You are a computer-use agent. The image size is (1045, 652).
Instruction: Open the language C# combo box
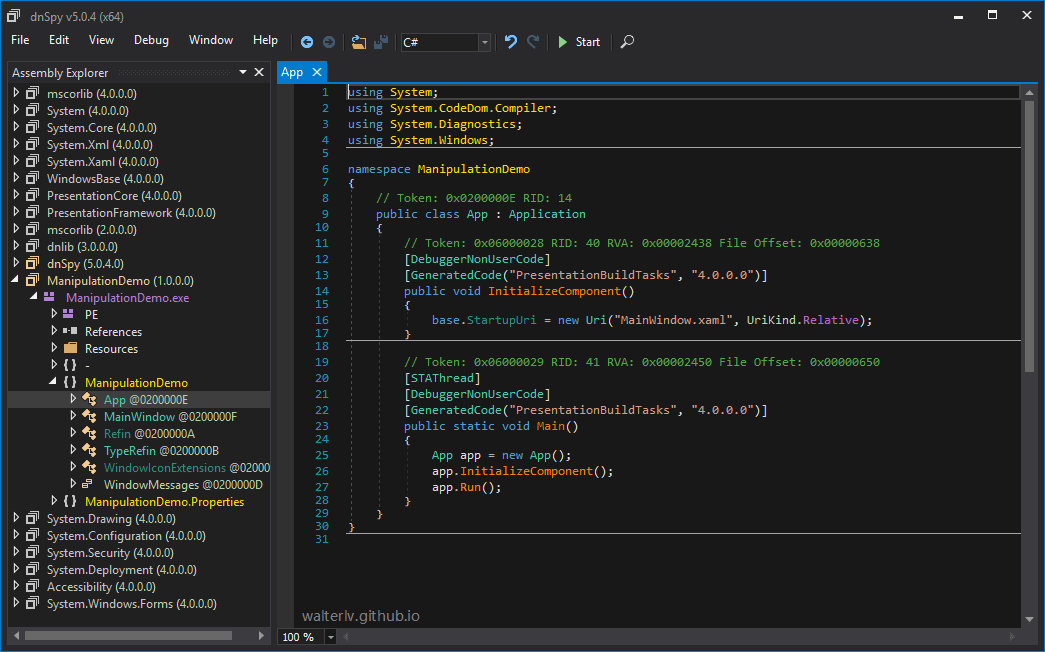point(446,42)
